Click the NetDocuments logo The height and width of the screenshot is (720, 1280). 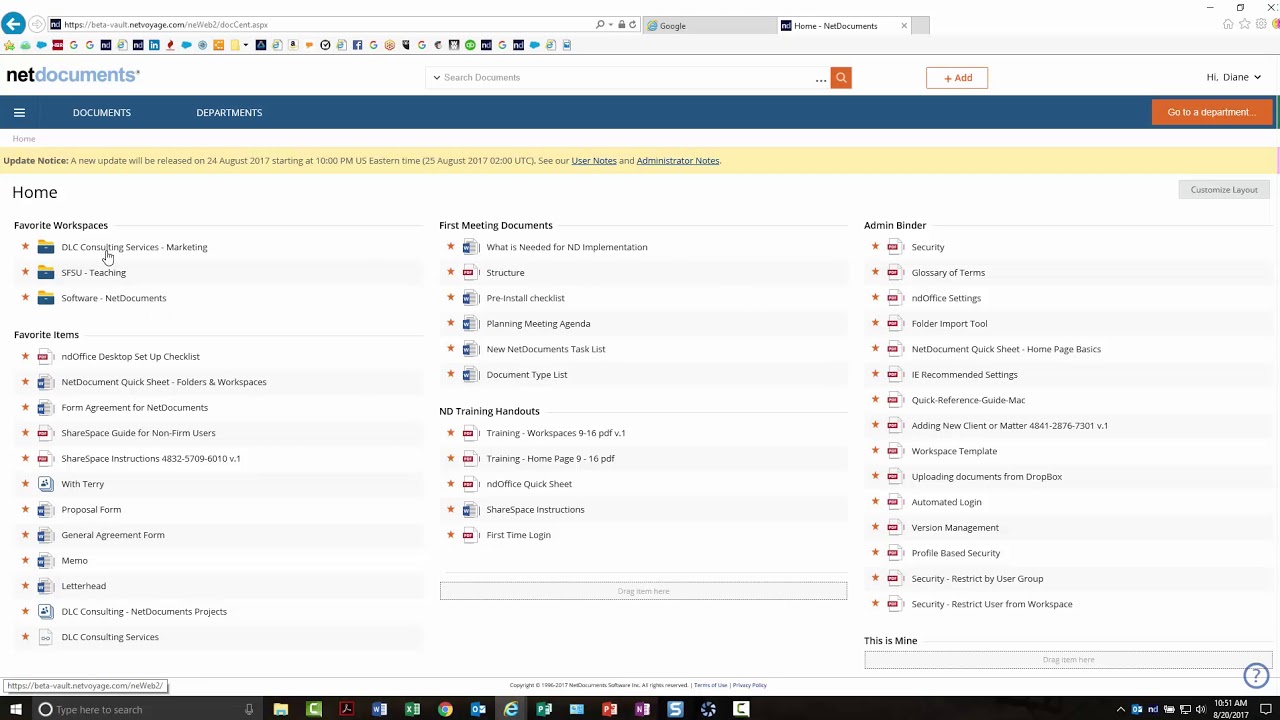73,76
